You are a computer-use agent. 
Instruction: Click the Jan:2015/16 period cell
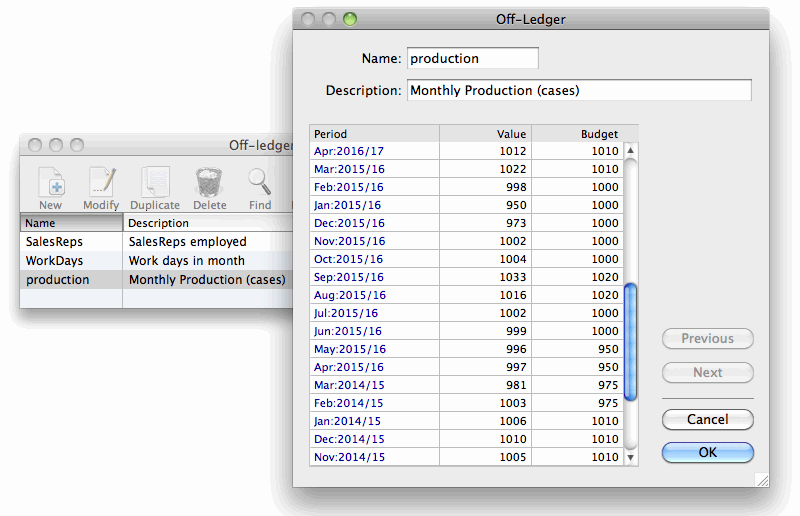click(374, 205)
